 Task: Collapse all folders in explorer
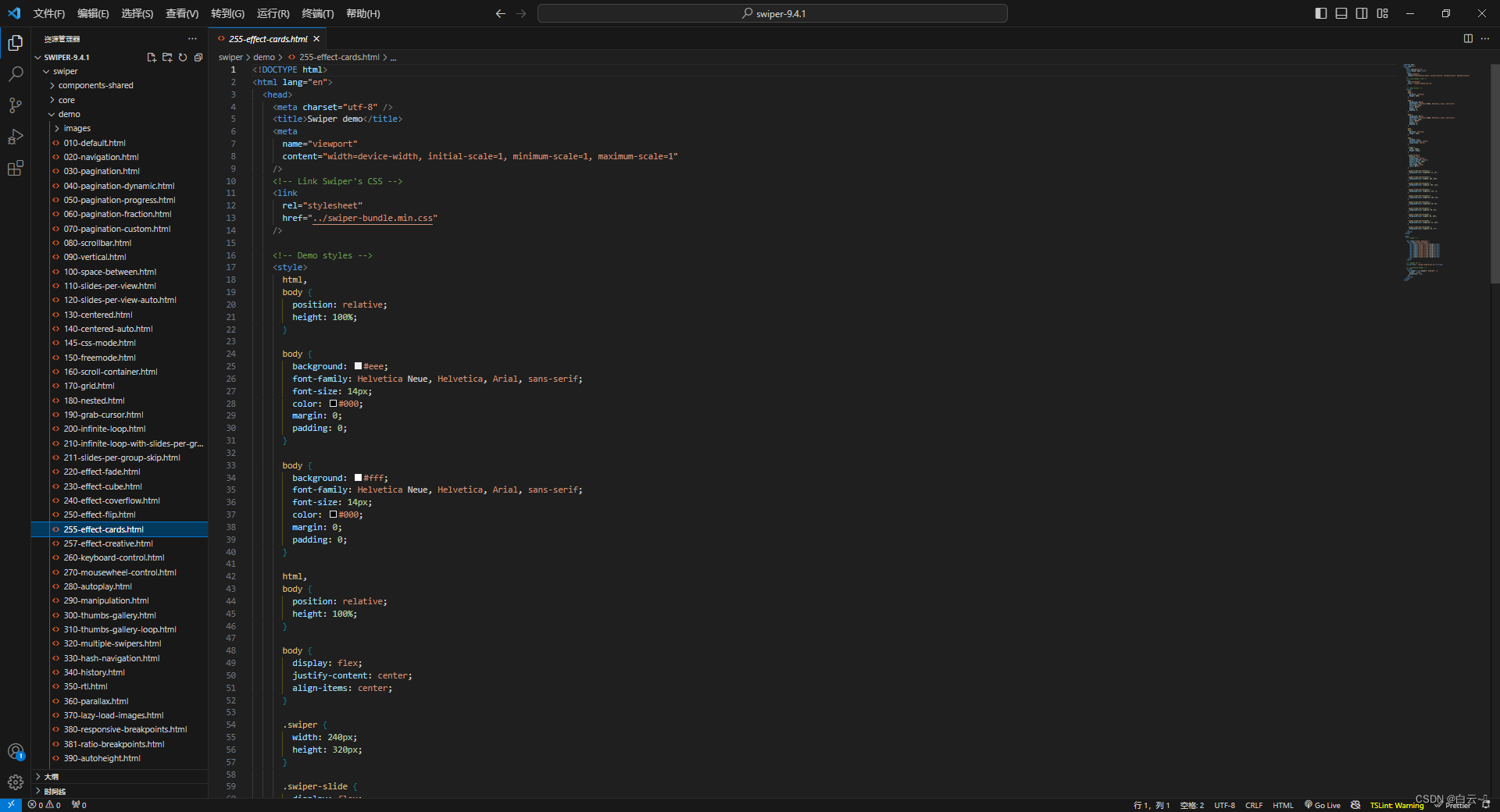pyautogui.click(x=198, y=57)
